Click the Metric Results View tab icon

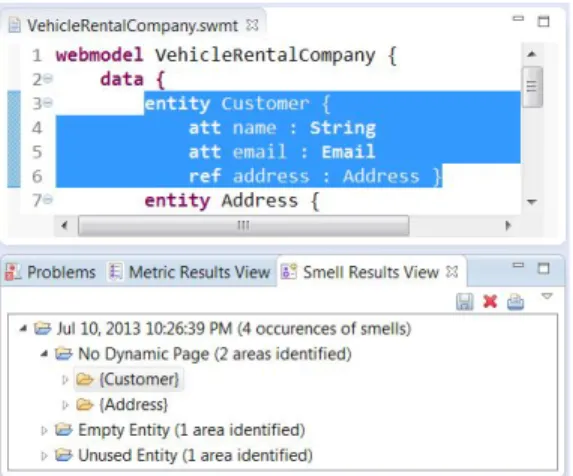pyautogui.click(x=115, y=272)
